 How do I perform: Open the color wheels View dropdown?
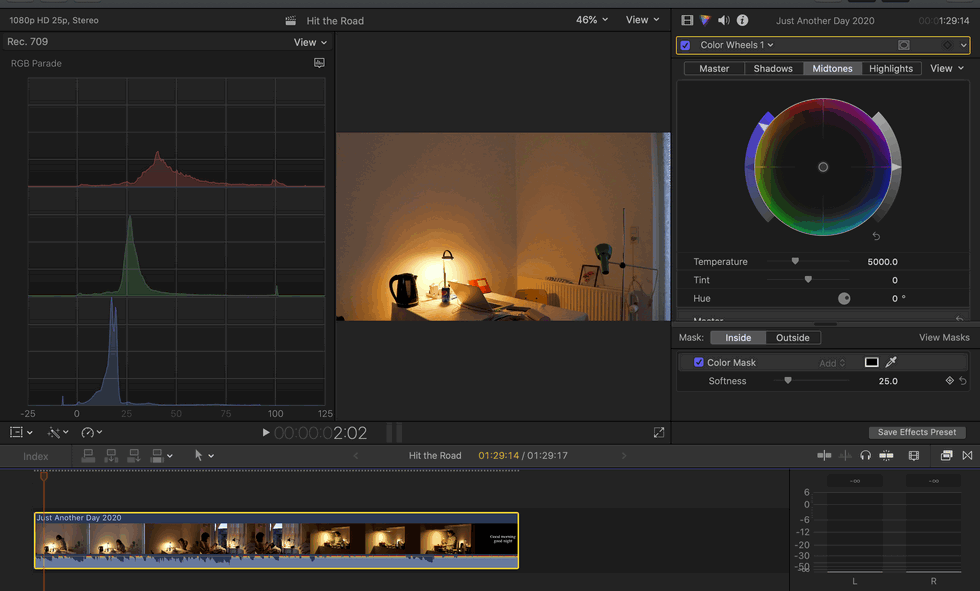coord(946,68)
